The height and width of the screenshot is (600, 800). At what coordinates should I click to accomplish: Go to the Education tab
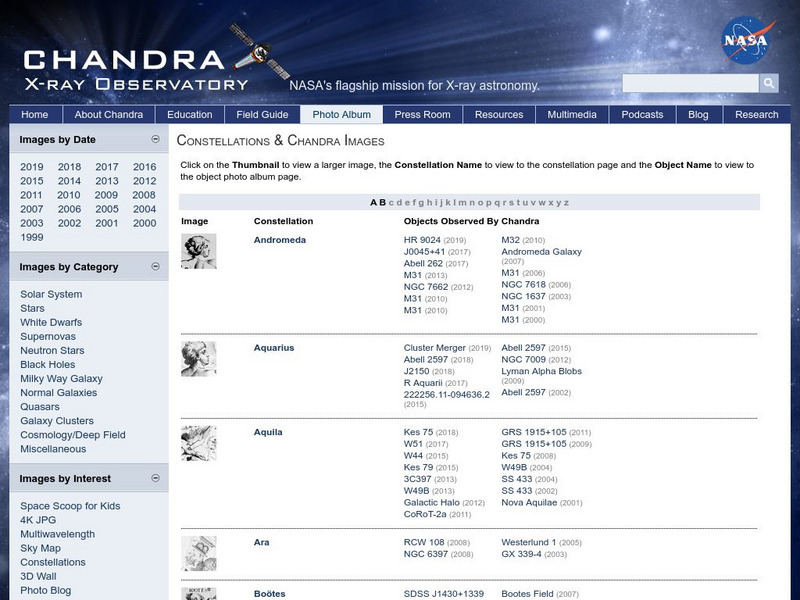click(x=190, y=114)
